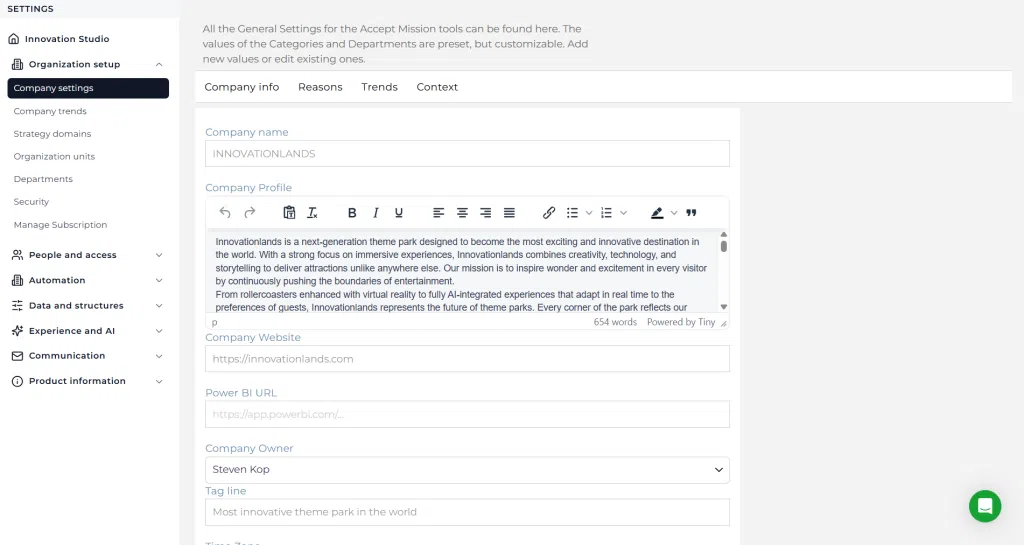Viewport: 1024px width, 545px height.
Task: Click the Tag line input field
Action: tap(467, 512)
